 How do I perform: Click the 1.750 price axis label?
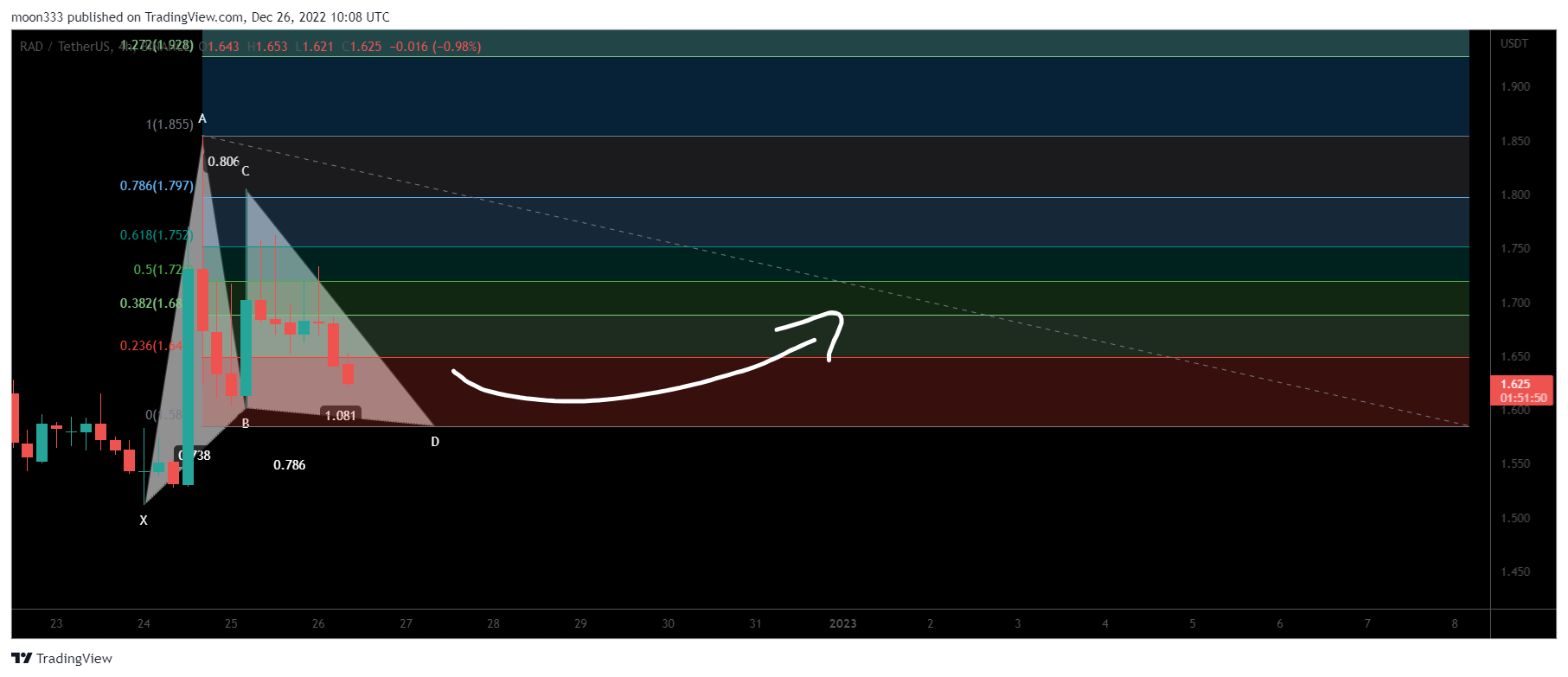click(x=1515, y=248)
